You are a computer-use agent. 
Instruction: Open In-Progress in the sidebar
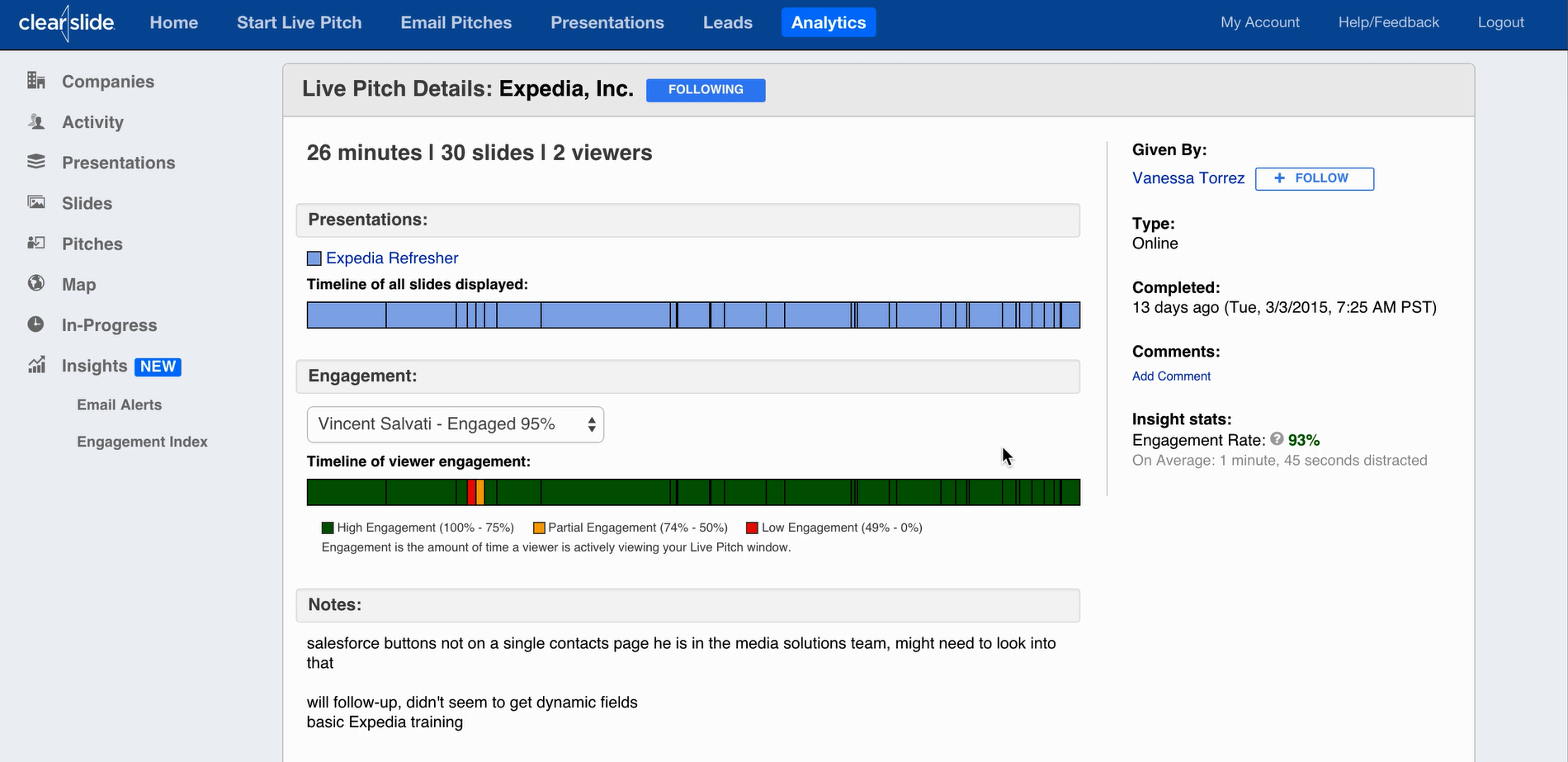click(x=109, y=325)
